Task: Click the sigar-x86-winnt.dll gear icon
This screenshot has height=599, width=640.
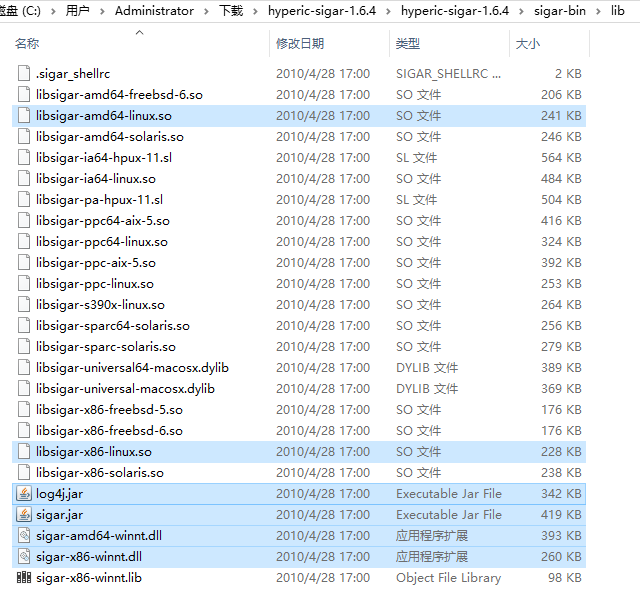Action: (24, 557)
